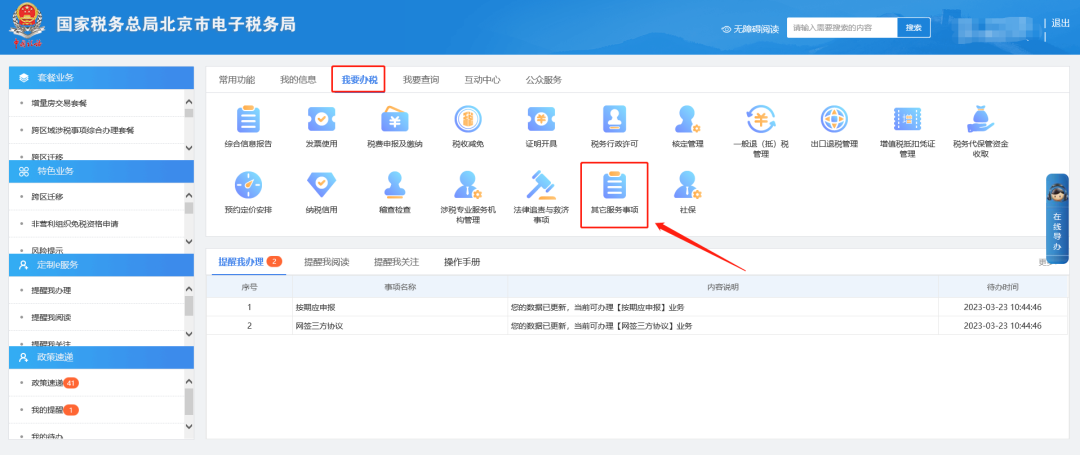The height and width of the screenshot is (455, 1080).
Task: Click 退出 to log out
Action: click(1060, 24)
